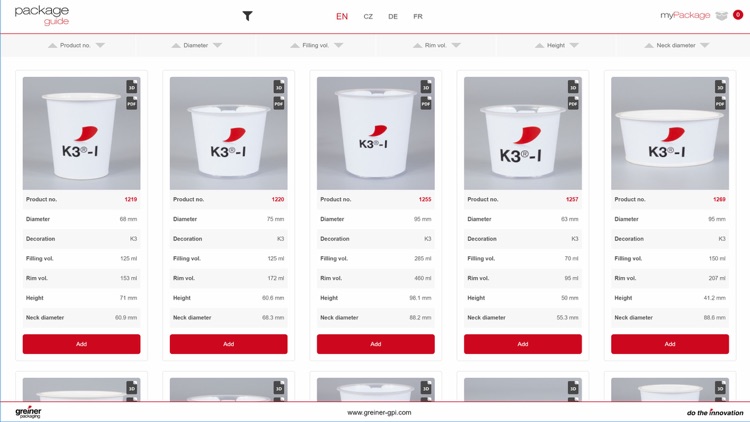Sort Product no. ascending arrow
The image size is (750, 422).
pos(53,45)
